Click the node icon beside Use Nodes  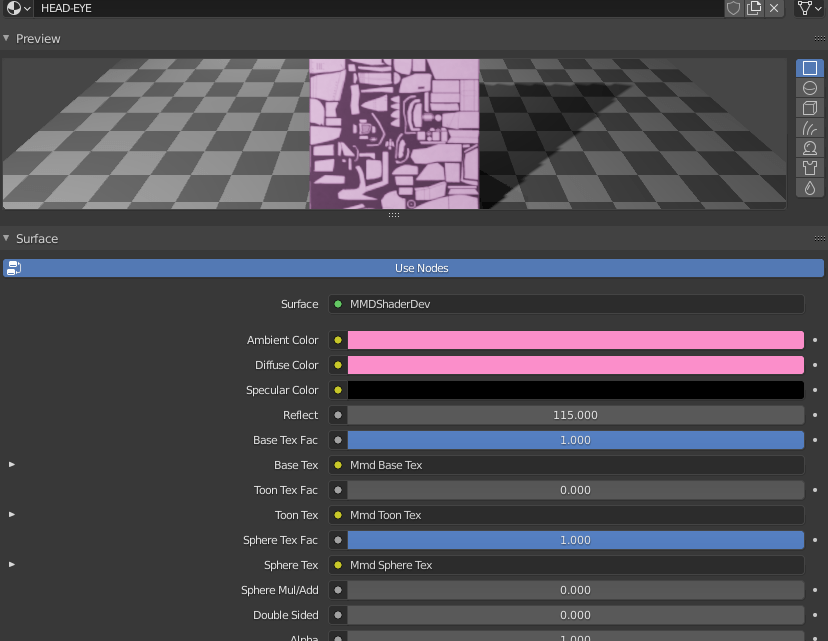click(13, 267)
